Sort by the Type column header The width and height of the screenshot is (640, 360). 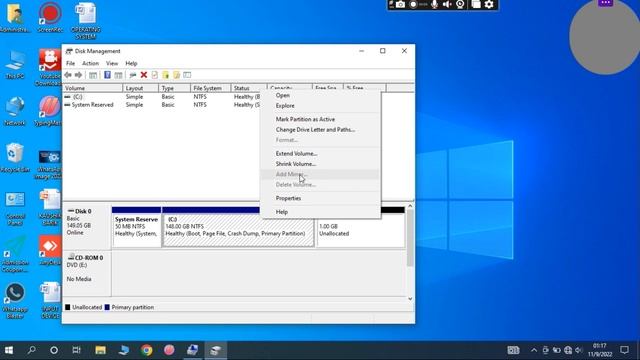tap(174, 88)
